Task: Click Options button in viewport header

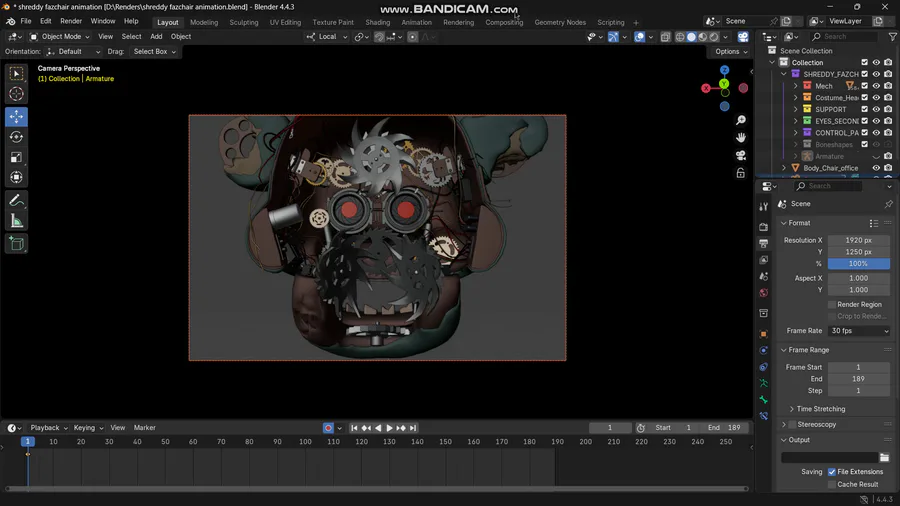Action: coord(731,52)
